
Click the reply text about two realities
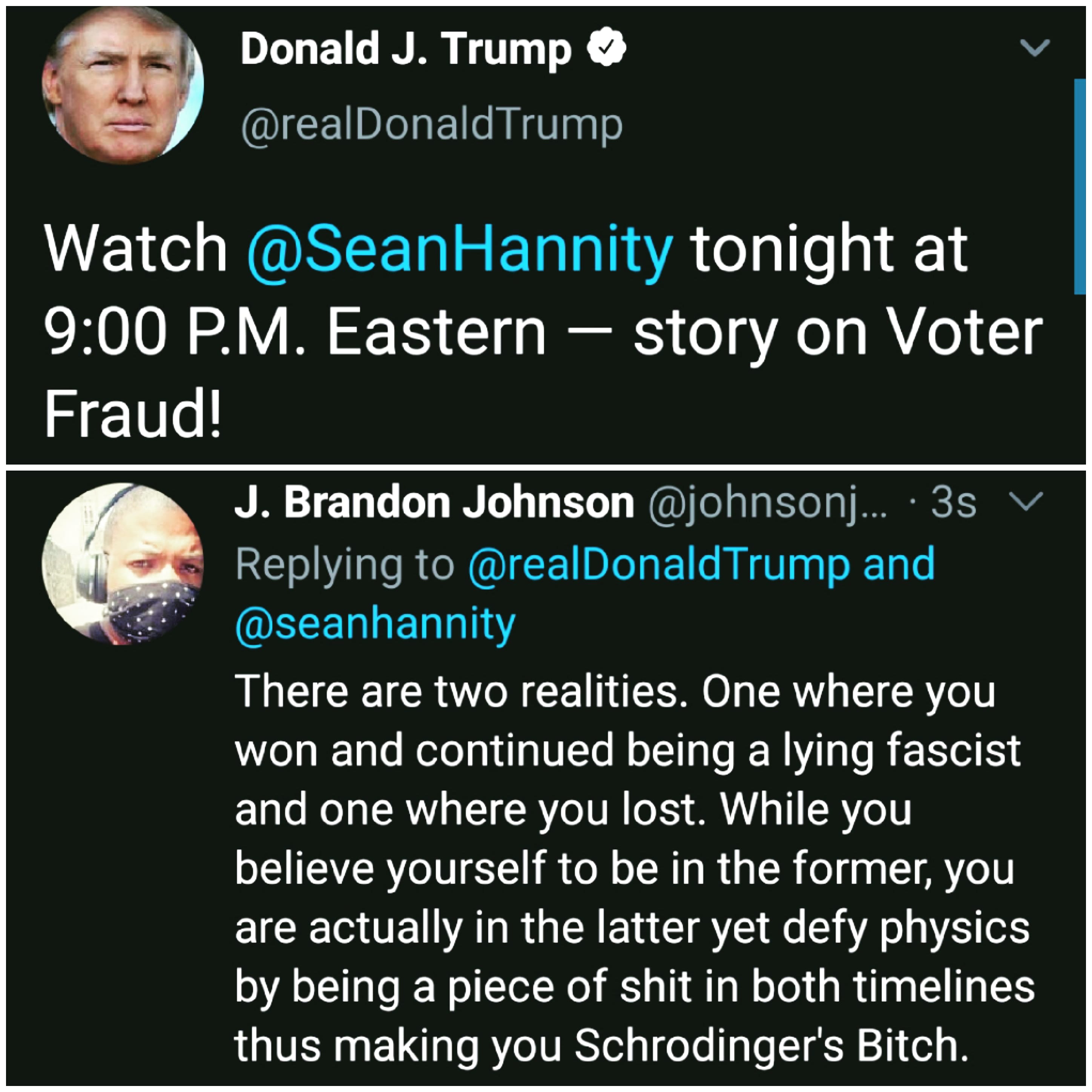coord(614,692)
